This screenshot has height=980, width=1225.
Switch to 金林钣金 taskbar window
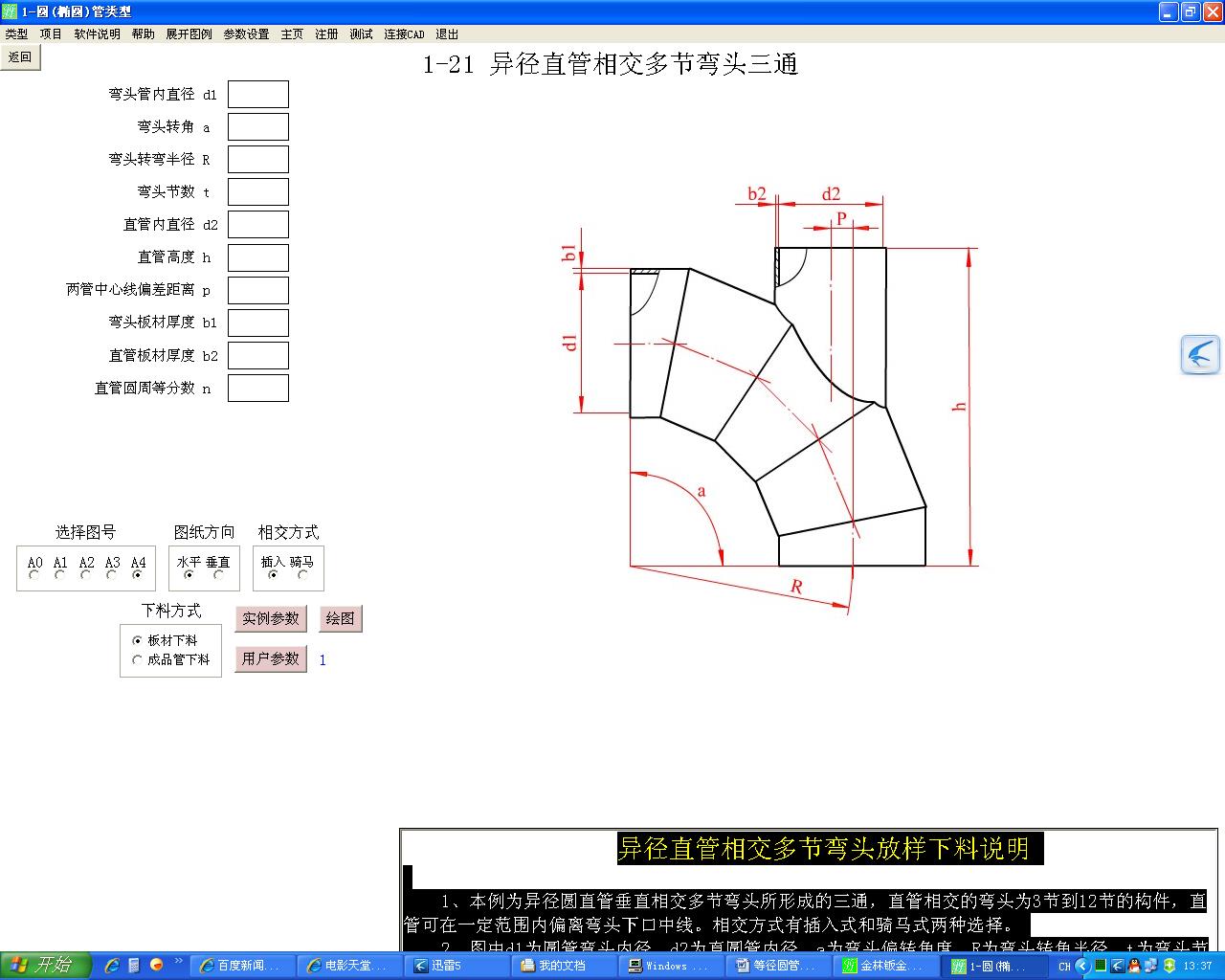pos(881,966)
